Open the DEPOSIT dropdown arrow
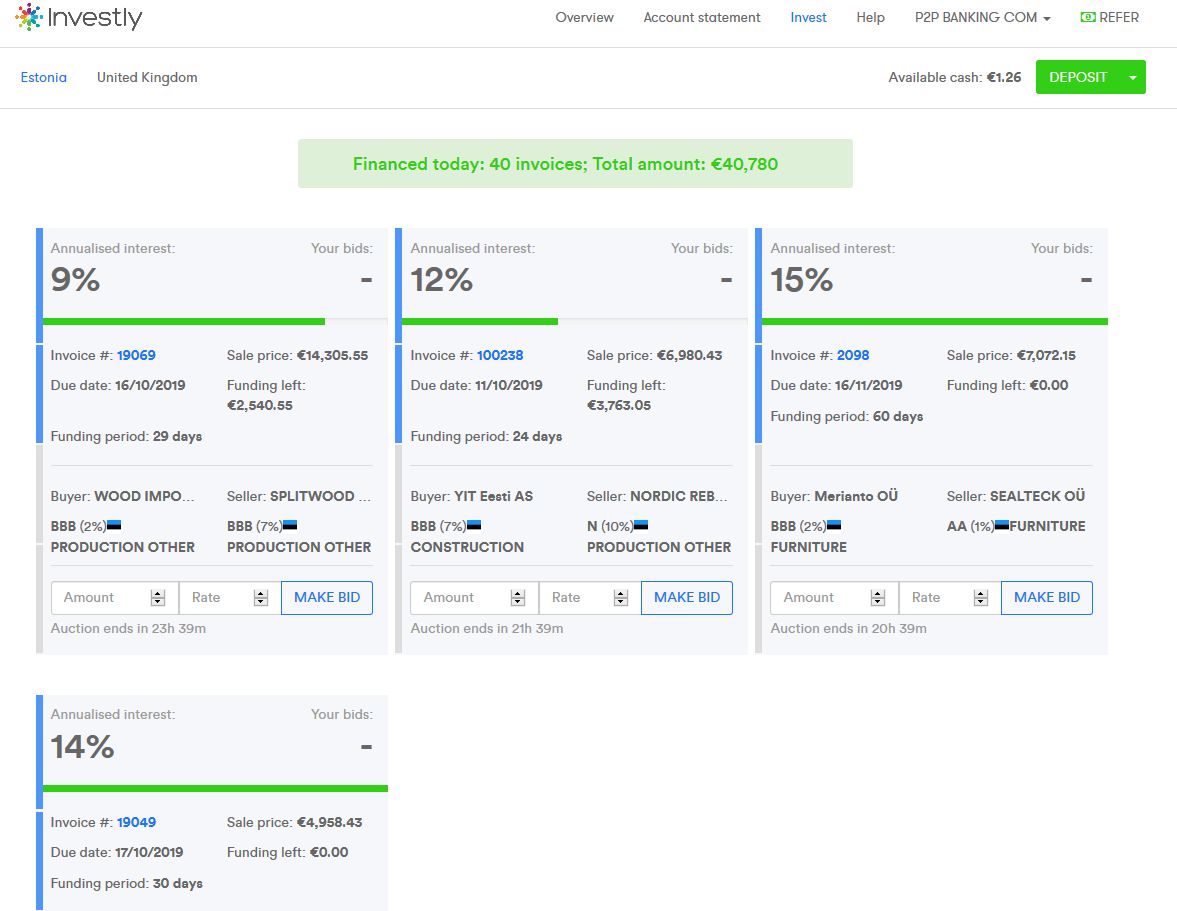 click(x=1133, y=77)
